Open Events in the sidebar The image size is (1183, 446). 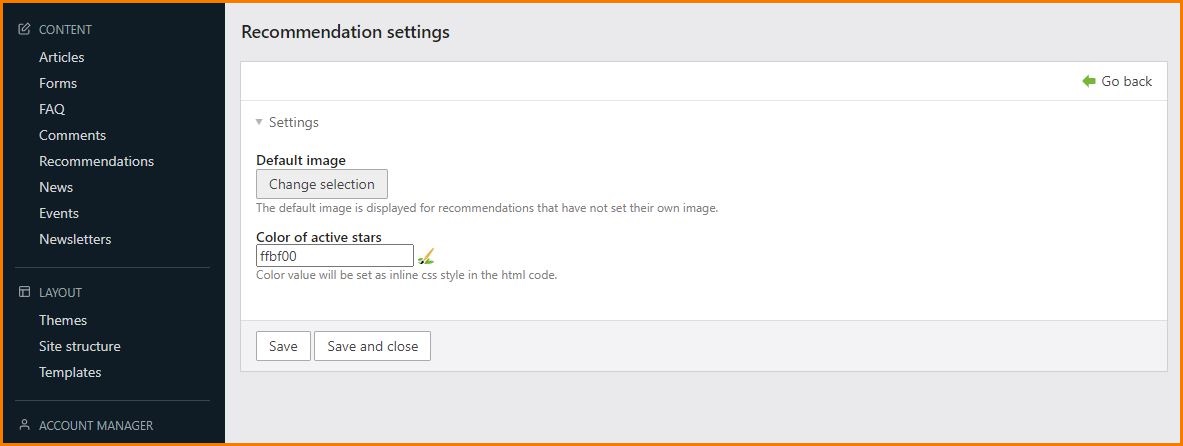[59, 213]
